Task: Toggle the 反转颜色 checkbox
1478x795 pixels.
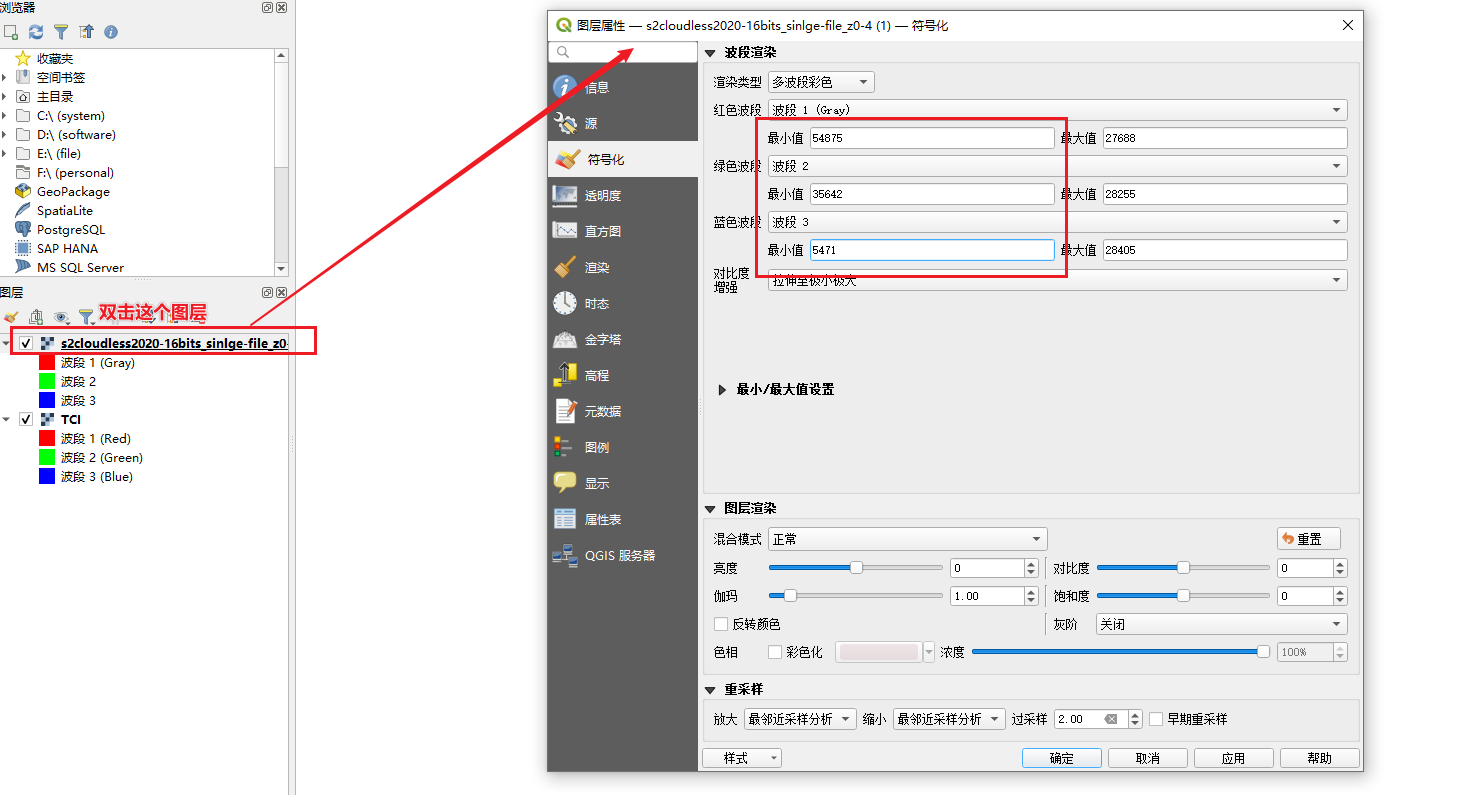Action: tap(720, 624)
